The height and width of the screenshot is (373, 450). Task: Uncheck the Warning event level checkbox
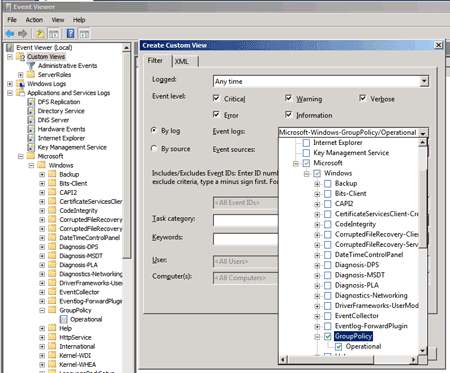pyautogui.click(x=288, y=98)
